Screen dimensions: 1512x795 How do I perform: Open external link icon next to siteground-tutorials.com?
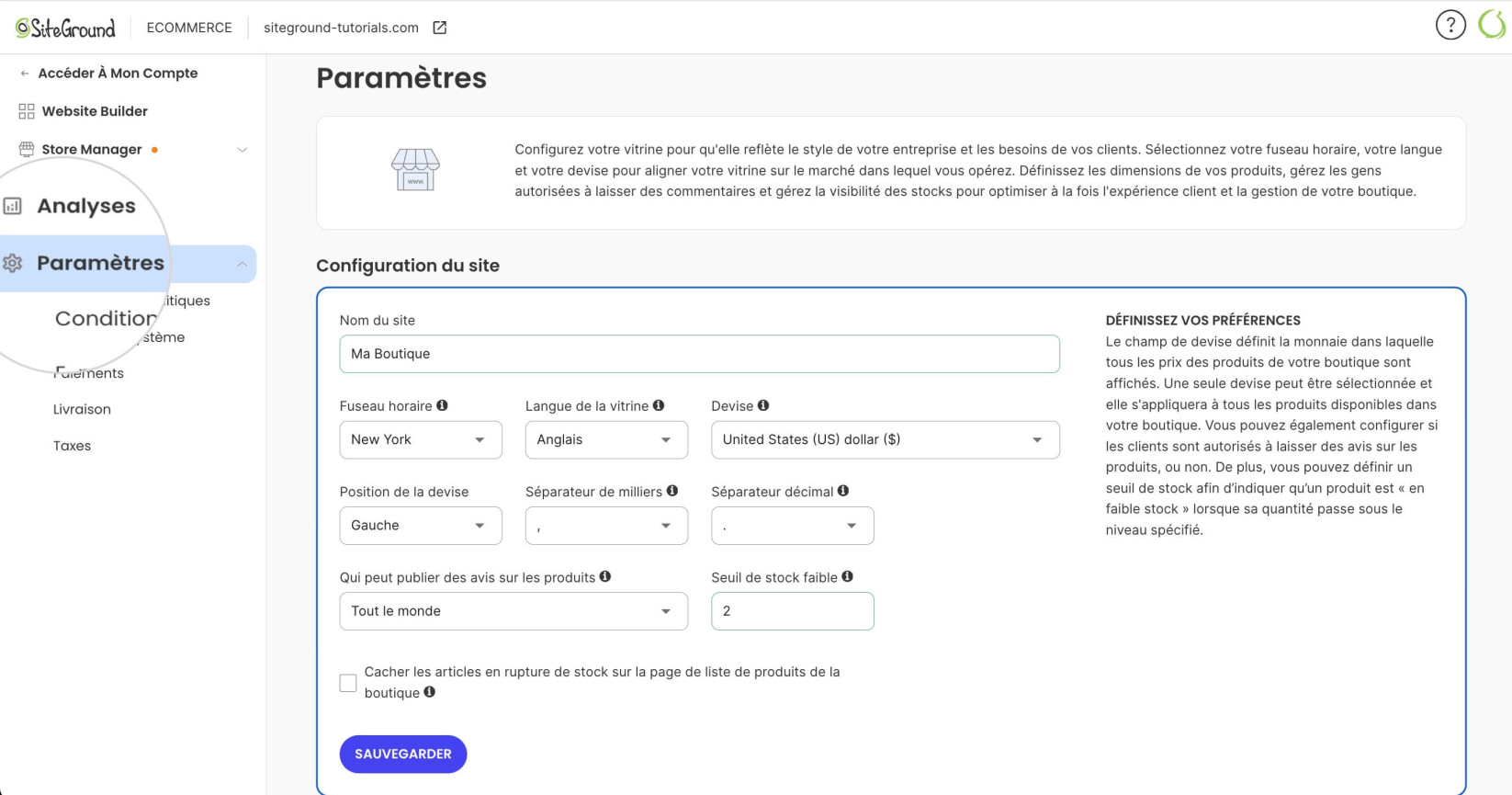pyautogui.click(x=440, y=28)
